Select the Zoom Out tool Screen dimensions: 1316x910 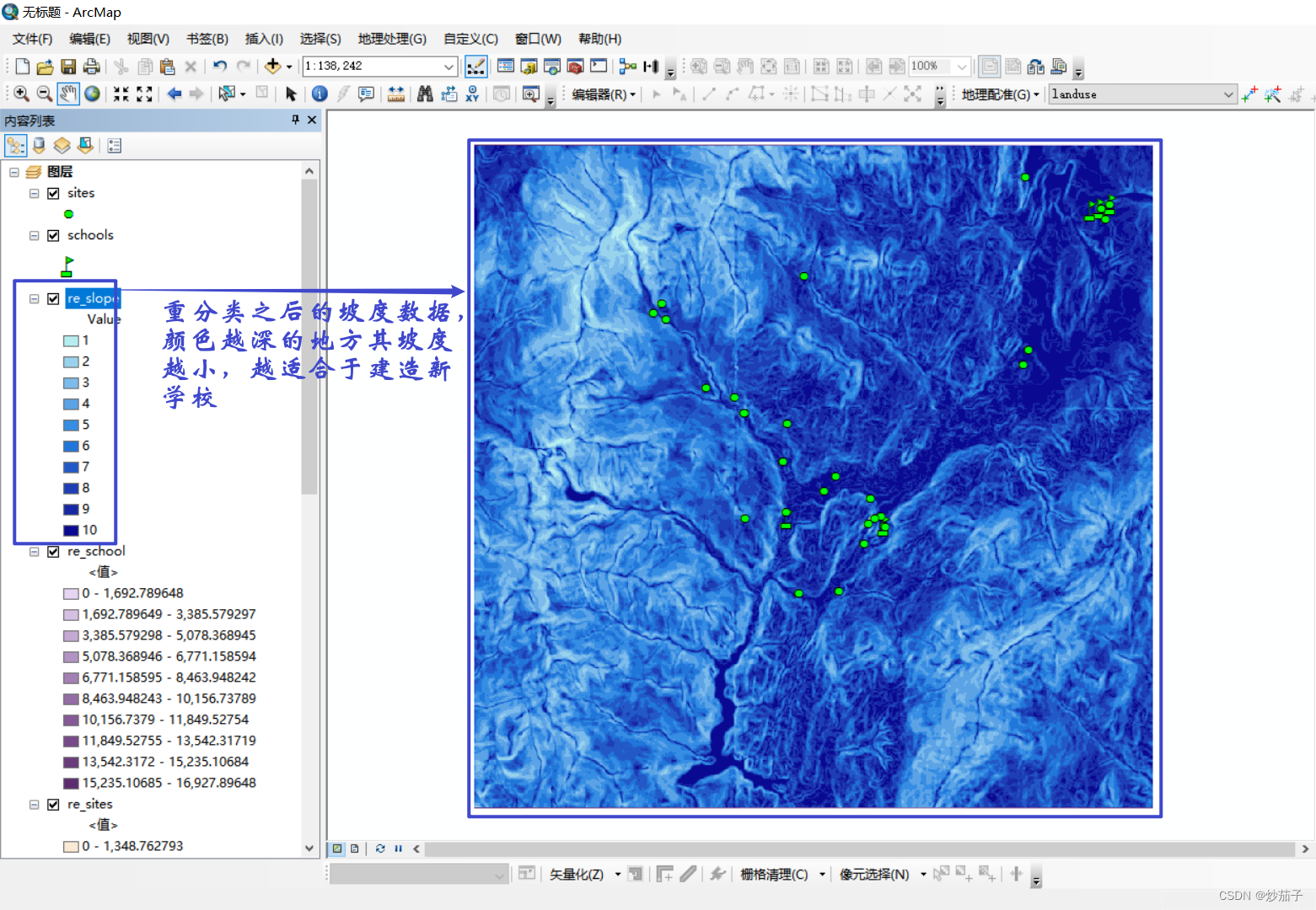tap(45, 94)
